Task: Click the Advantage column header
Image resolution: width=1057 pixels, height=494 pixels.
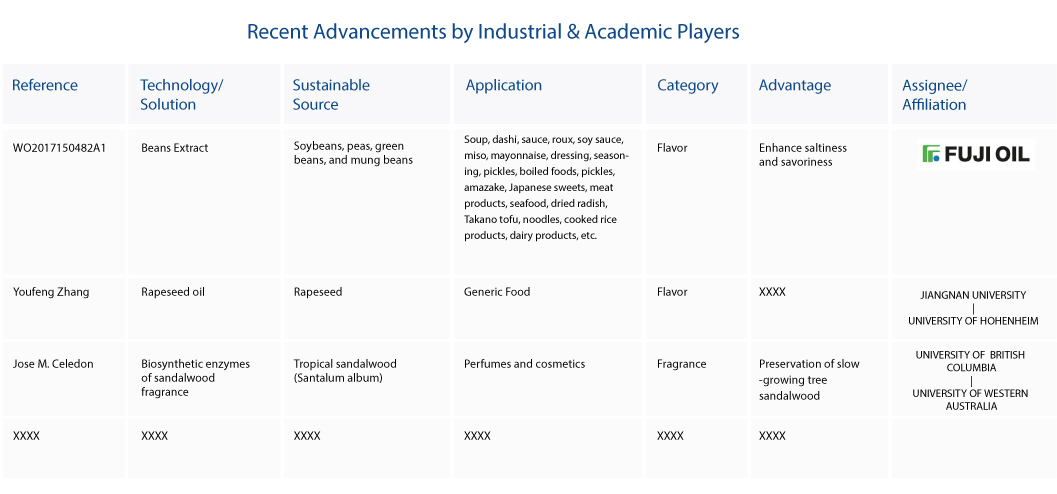Action: (x=795, y=85)
